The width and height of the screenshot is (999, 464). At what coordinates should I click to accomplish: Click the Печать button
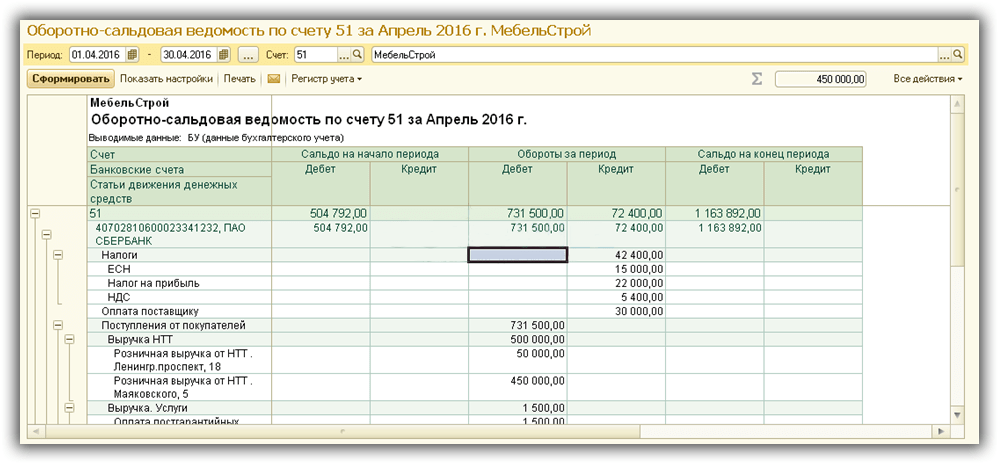click(x=239, y=78)
